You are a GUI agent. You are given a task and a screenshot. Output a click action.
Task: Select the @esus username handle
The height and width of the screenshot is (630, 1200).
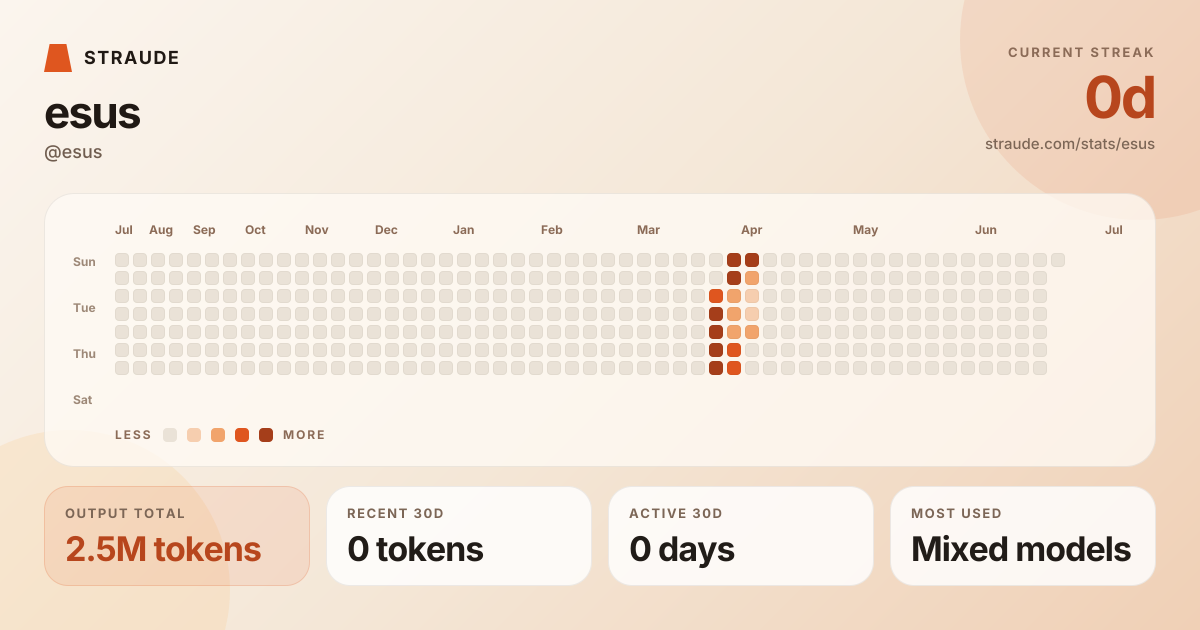point(73,152)
